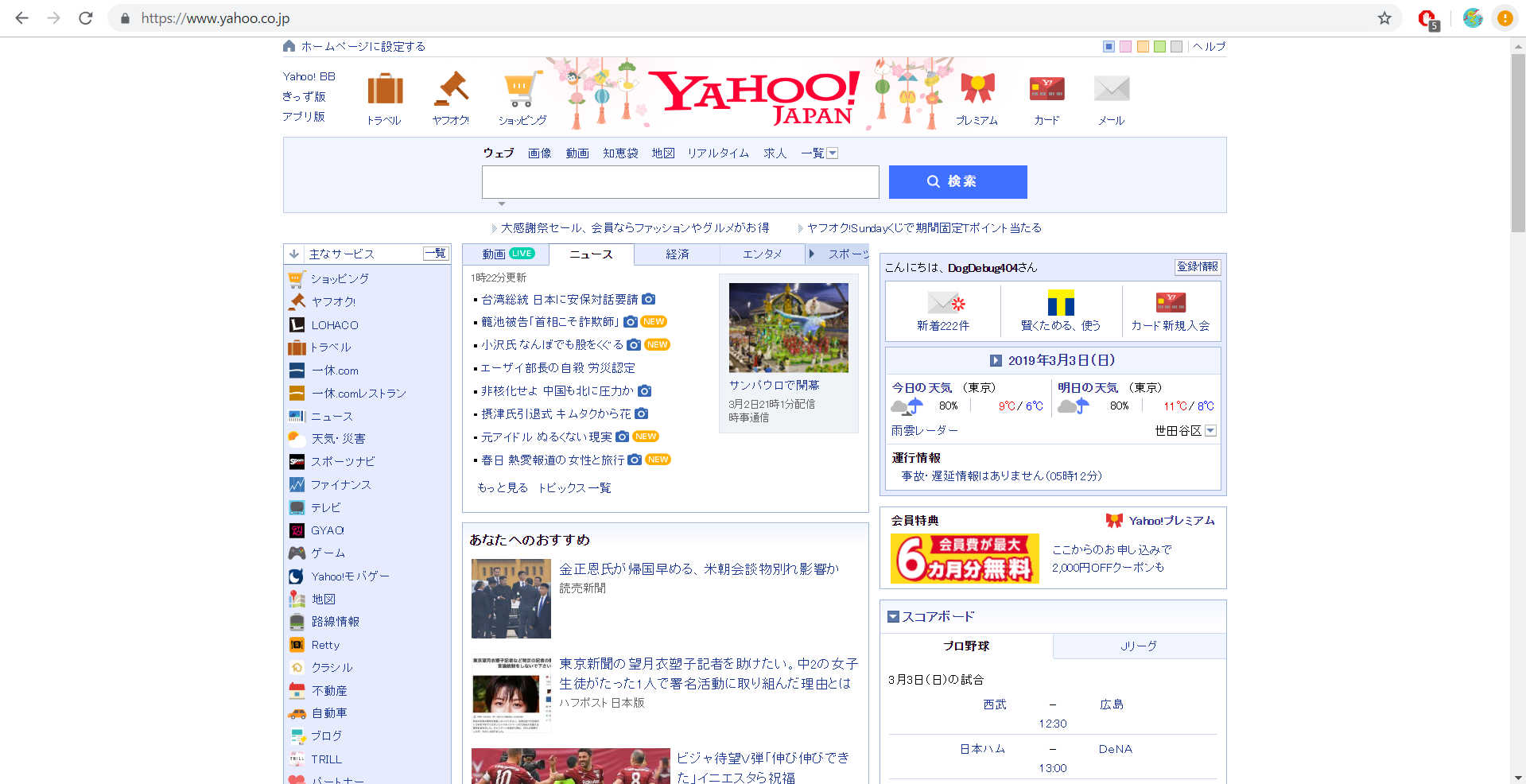
Task: Toggle the 主なサービス down arrow
Action: 294,254
